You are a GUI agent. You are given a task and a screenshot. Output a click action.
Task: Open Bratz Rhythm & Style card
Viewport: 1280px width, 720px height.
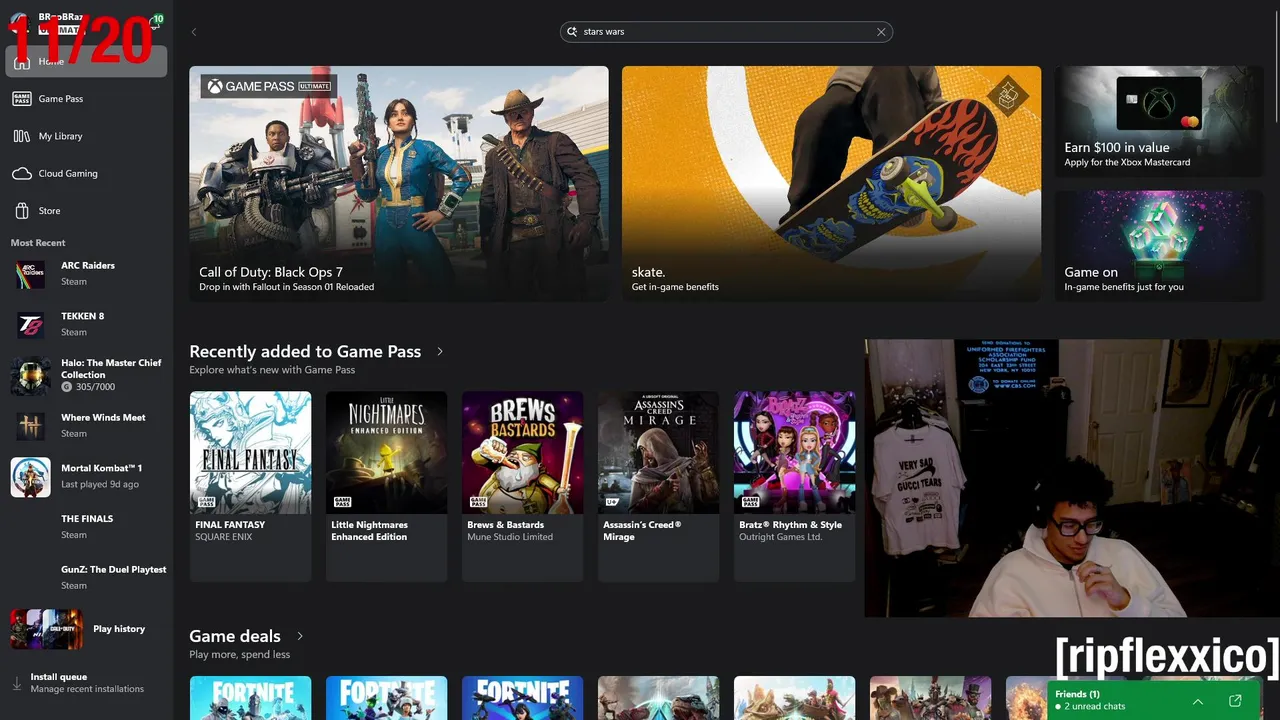pos(794,486)
